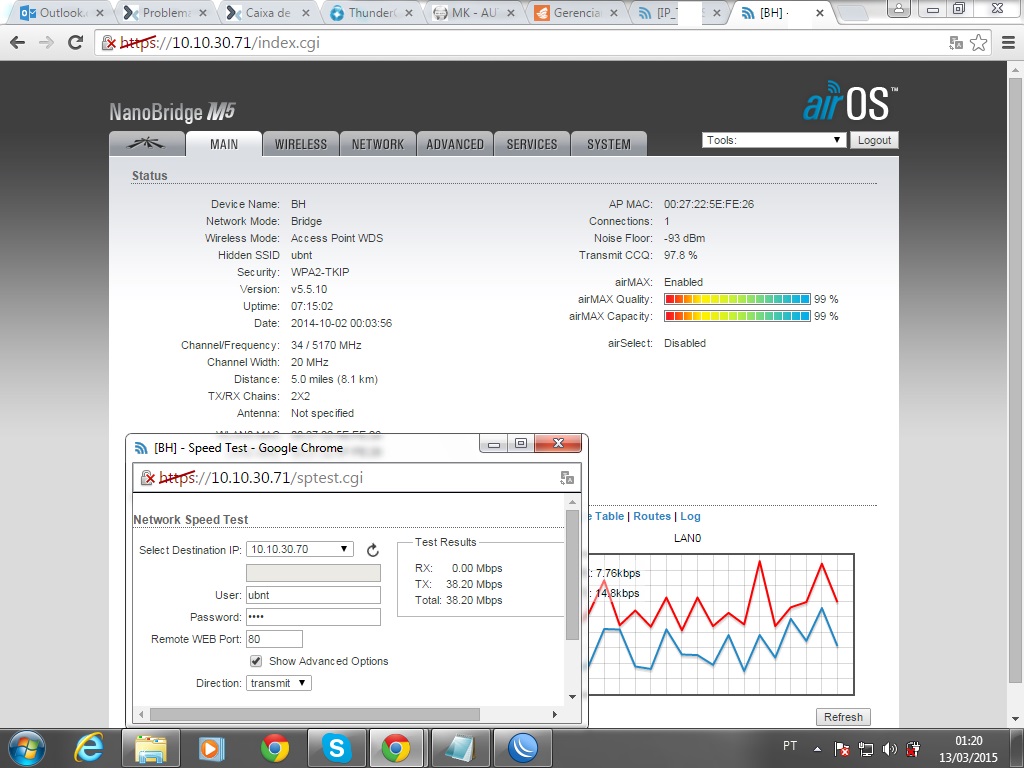1024x768 pixels.
Task: Open the NETWORK tab
Action: pyautogui.click(x=377, y=144)
